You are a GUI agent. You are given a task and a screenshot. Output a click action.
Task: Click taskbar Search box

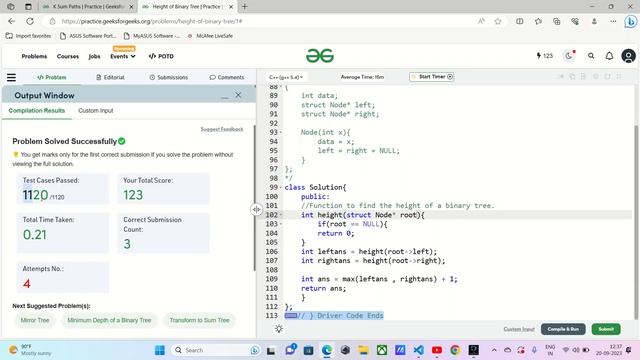coord(217,350)
